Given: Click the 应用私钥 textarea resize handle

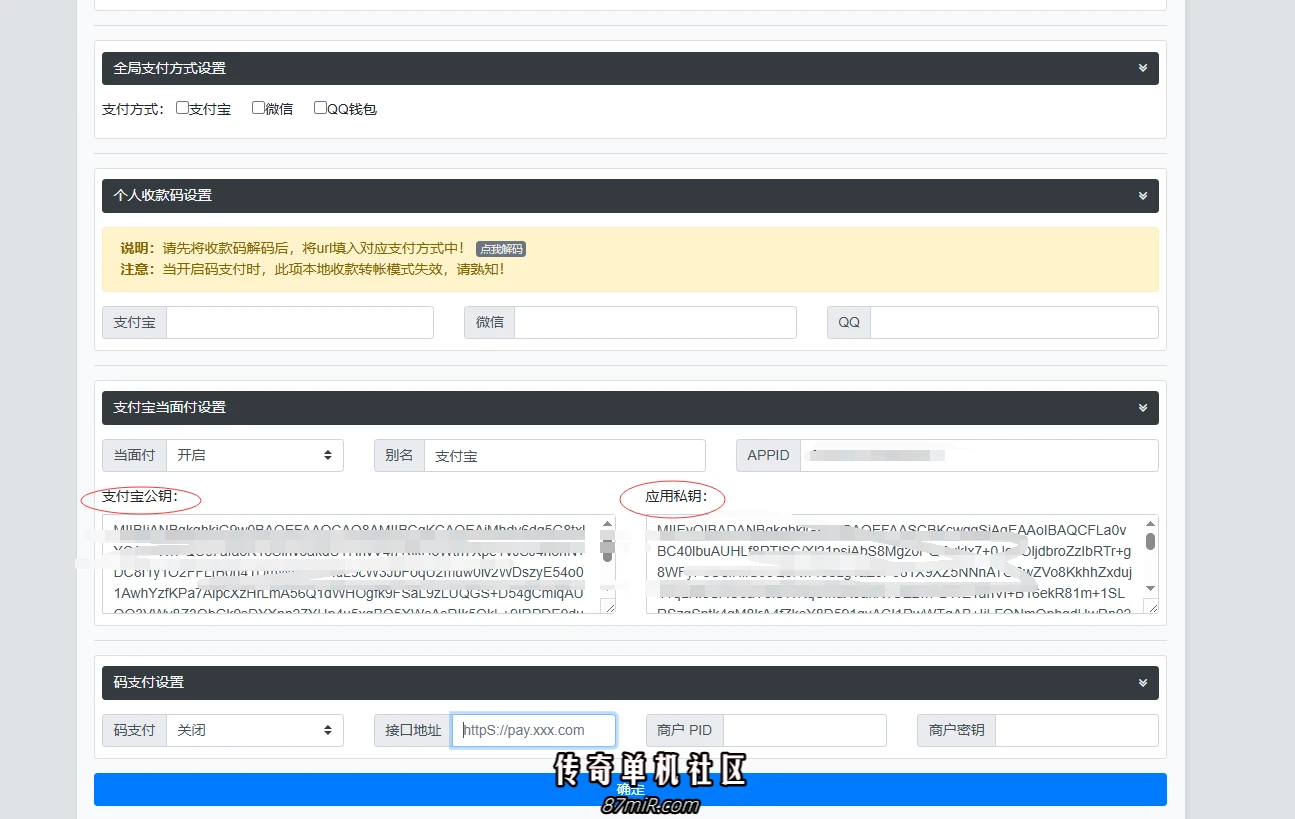Looking at the screenshot, I should pyautogui.click(x=1150, y=605).
